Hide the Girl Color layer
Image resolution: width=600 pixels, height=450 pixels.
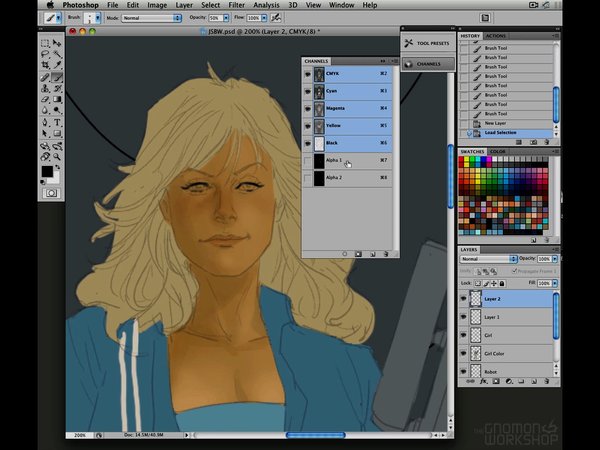pos(463,353)
